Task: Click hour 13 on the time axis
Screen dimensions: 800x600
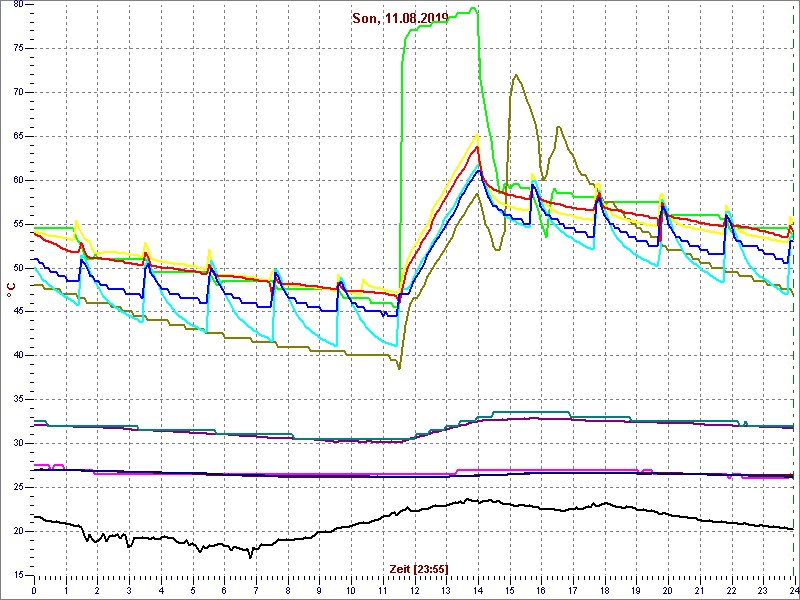Action: [x=446, y=591]
